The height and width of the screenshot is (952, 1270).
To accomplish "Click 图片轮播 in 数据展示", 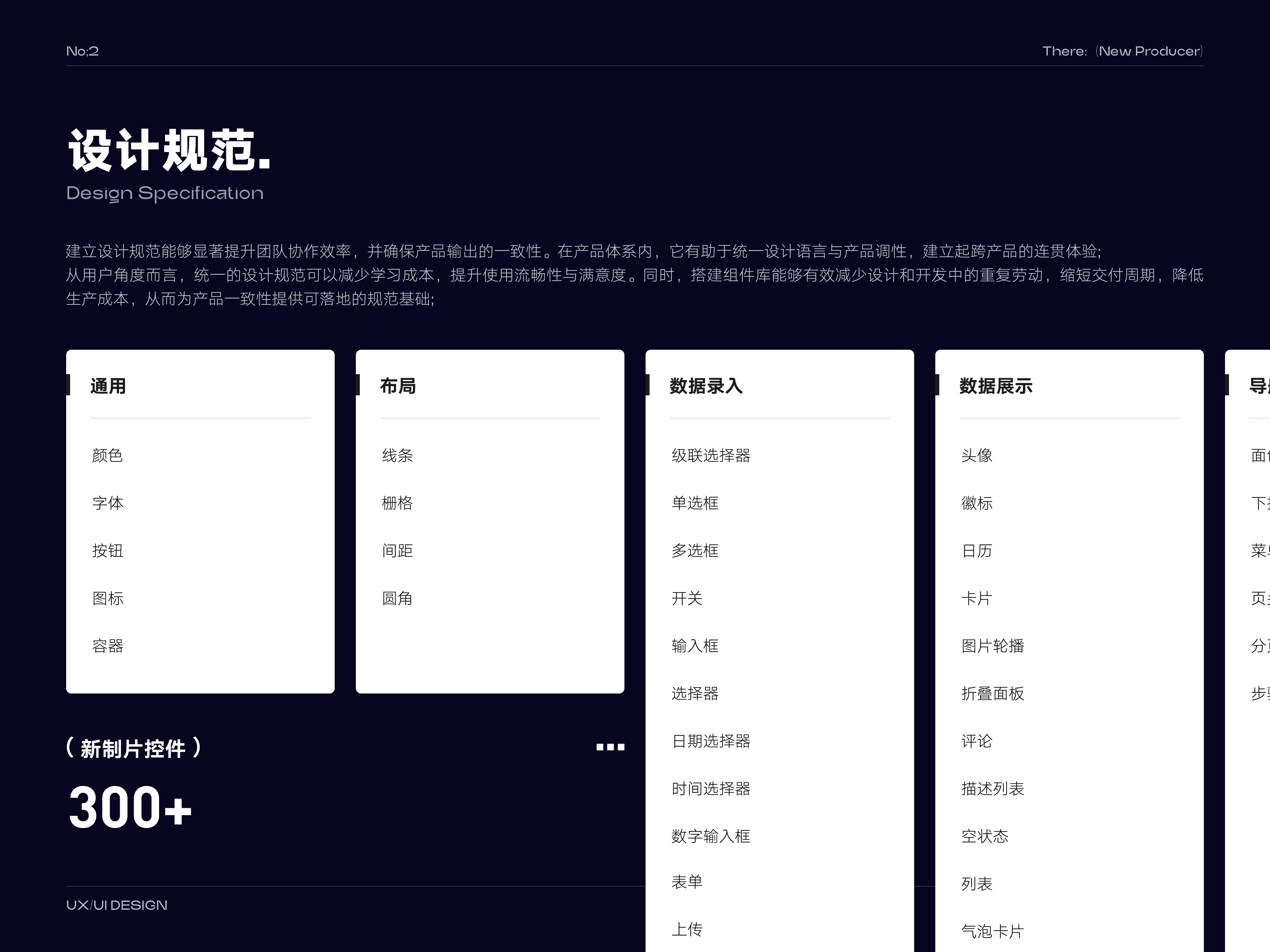I will click(993, 646).
